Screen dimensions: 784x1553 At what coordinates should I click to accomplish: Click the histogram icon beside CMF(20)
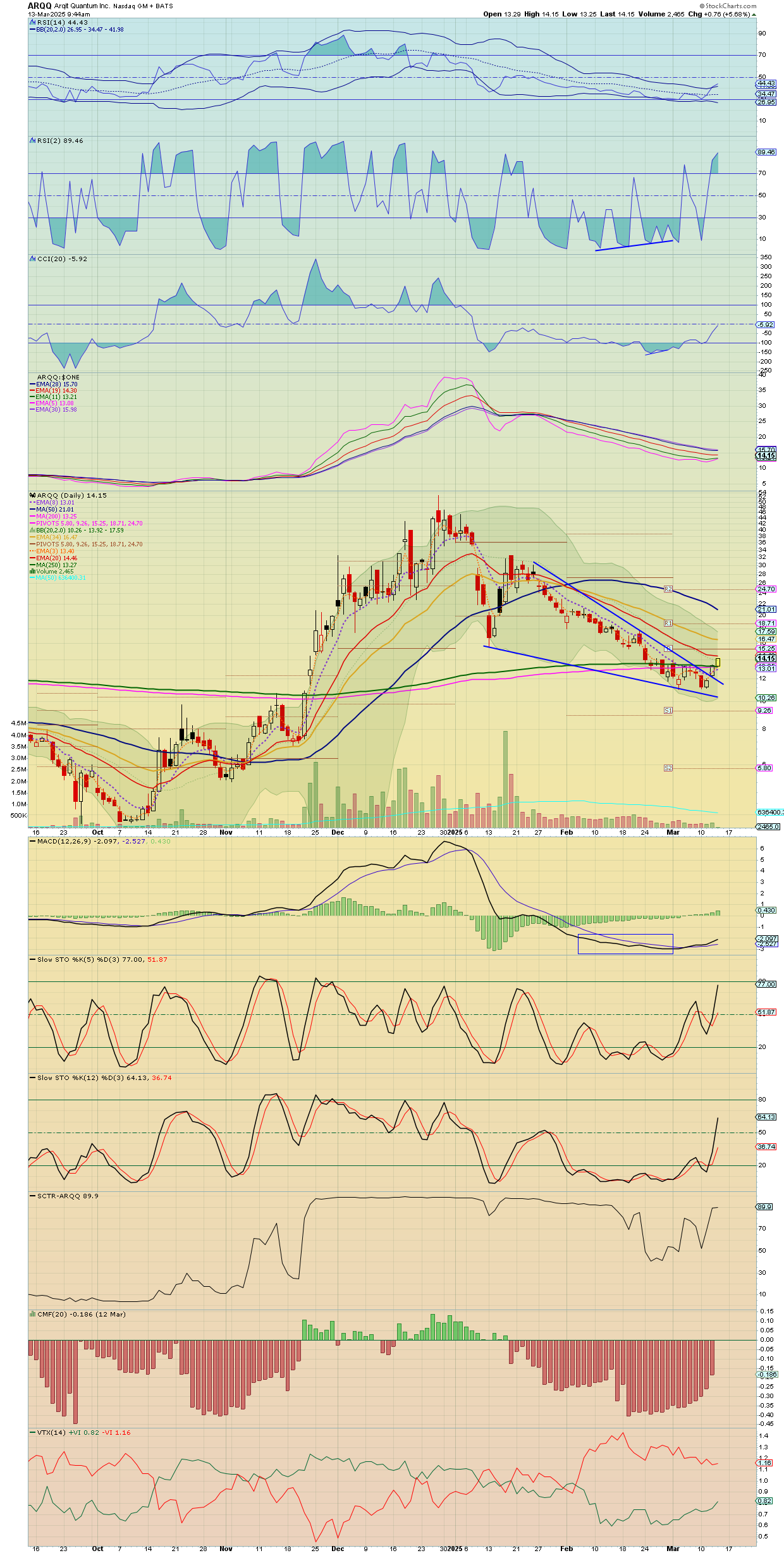tap(32, 1315)
